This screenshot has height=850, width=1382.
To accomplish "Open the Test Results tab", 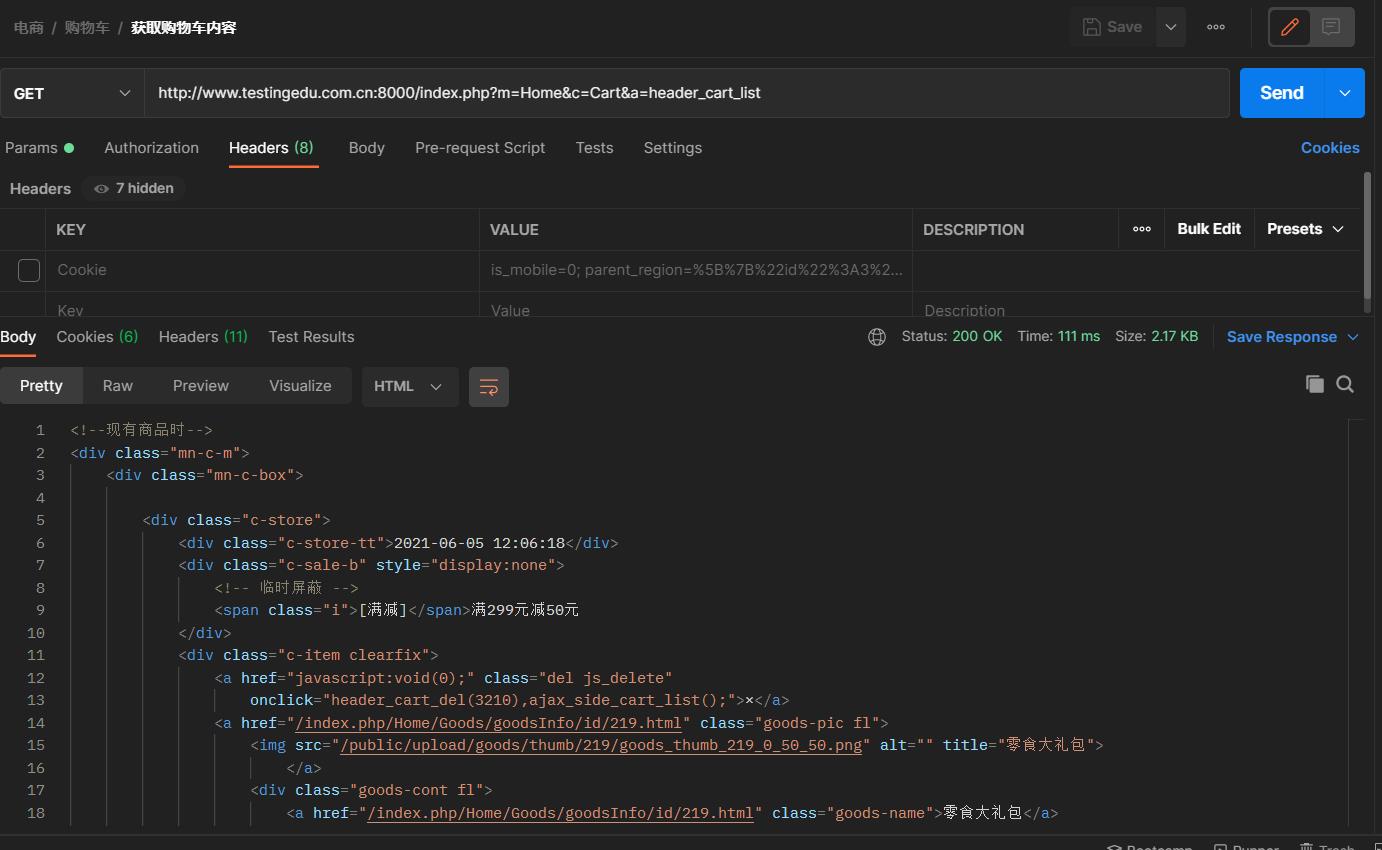I will pos(311,337).
